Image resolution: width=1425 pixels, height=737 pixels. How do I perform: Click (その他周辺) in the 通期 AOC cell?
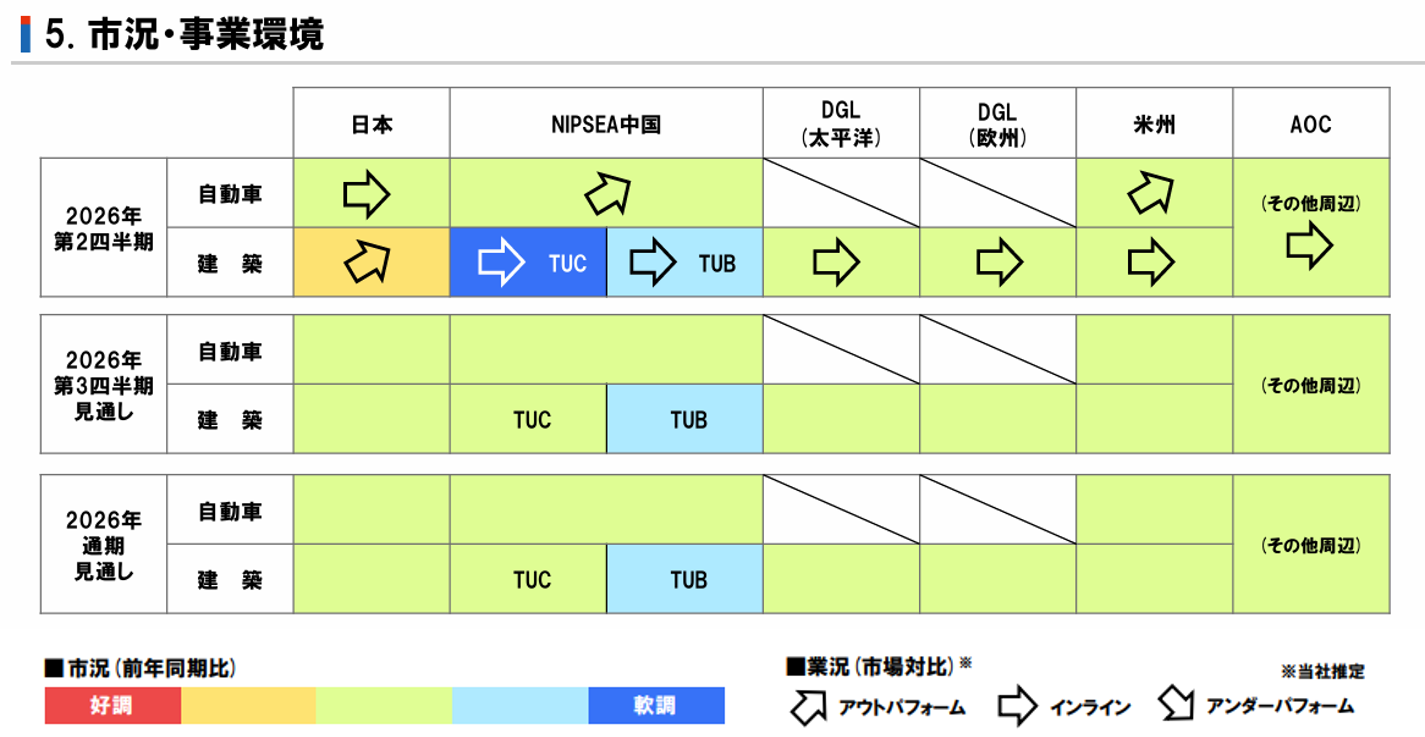click(x=1311, y=546)
